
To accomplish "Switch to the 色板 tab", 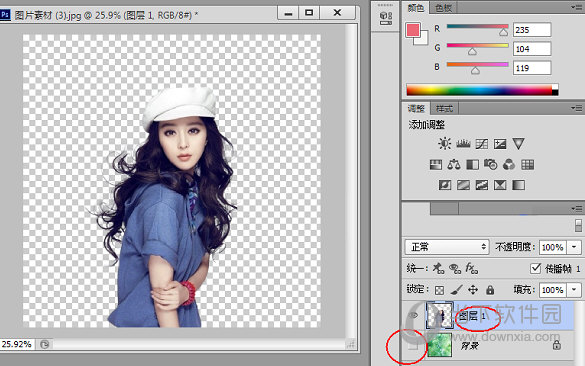I will pyautogui.click(x=443, y=8).
